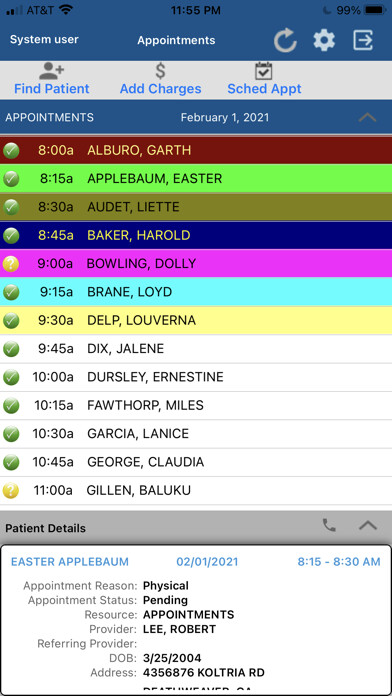Tap the 8:00a time slot
Image resolution: width=392 pixels, height=696 pixels.
(x=55, y=150)
